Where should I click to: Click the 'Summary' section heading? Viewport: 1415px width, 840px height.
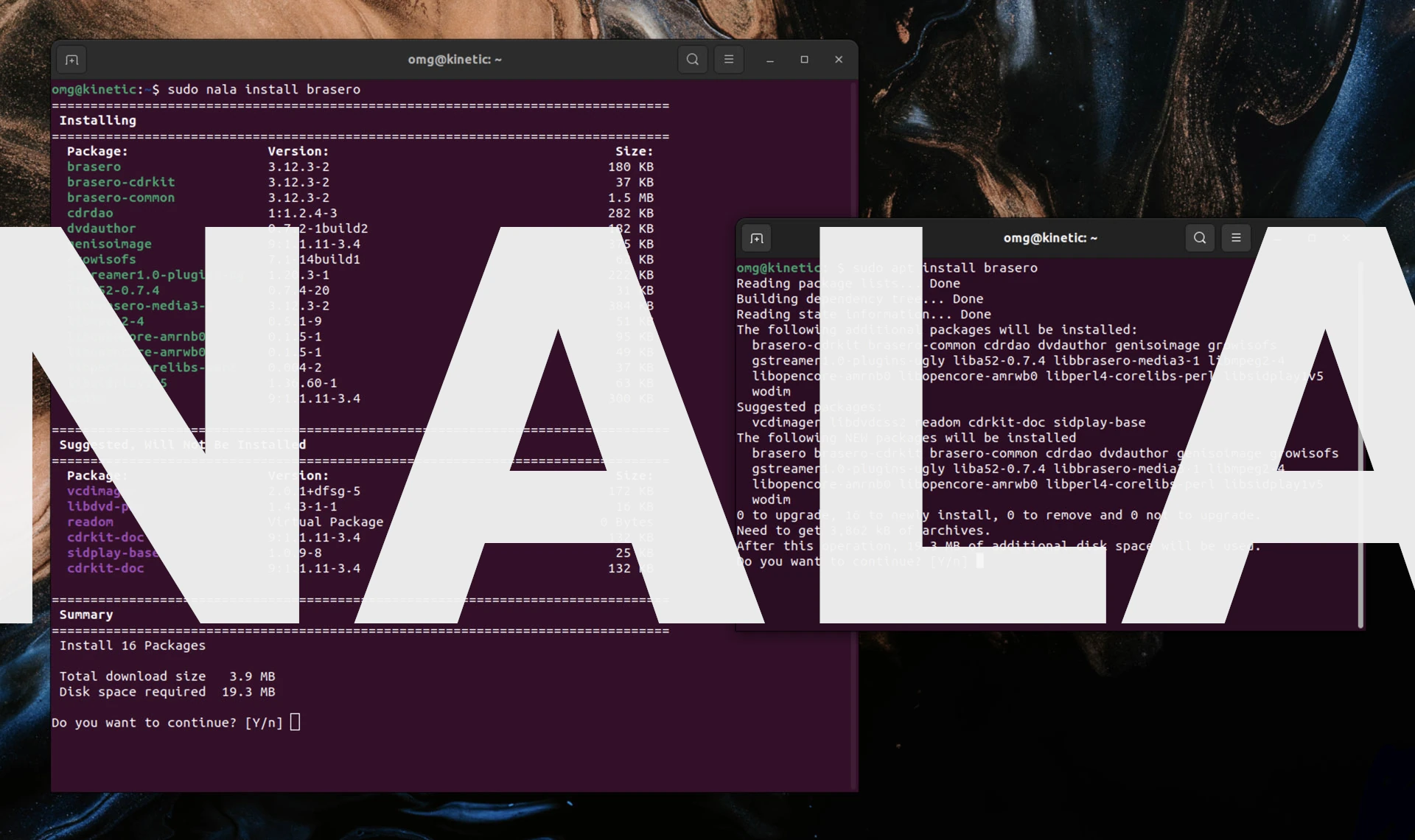click(x=86, y=615)
